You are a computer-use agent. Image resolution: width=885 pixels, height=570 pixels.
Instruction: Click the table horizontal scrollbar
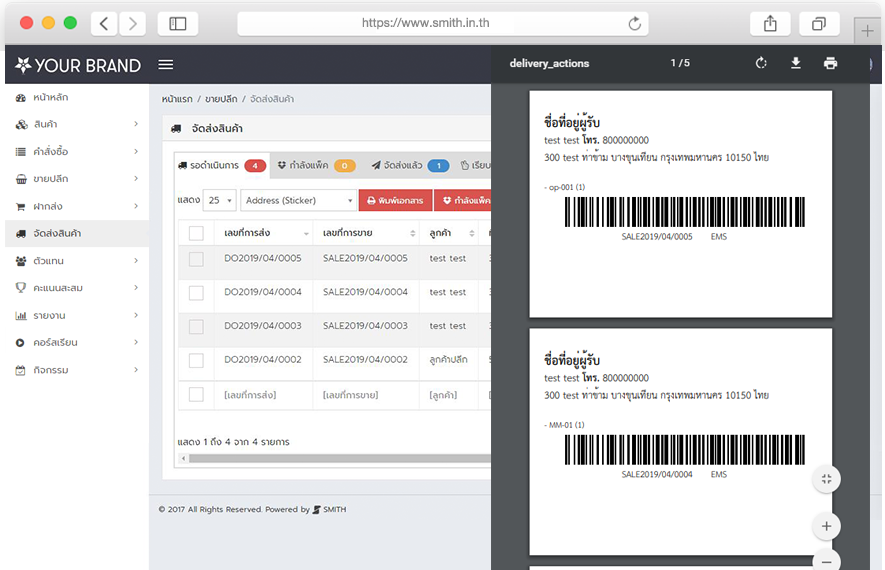[339, 458]
